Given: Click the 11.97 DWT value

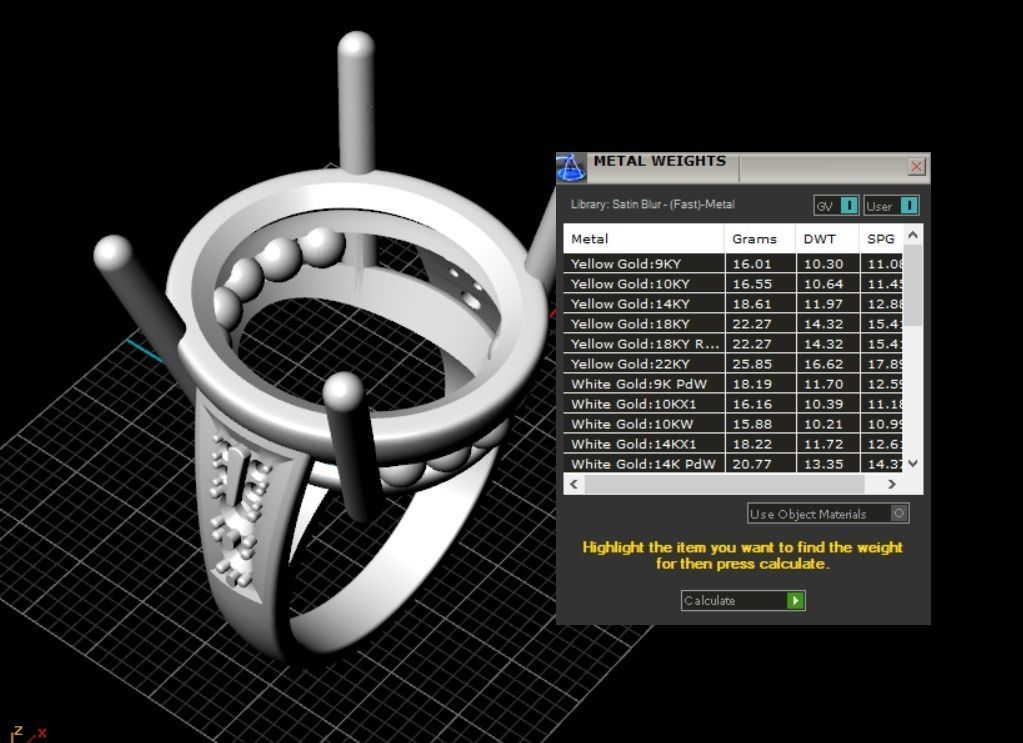Looking at the screenshot, I should 823,304.
